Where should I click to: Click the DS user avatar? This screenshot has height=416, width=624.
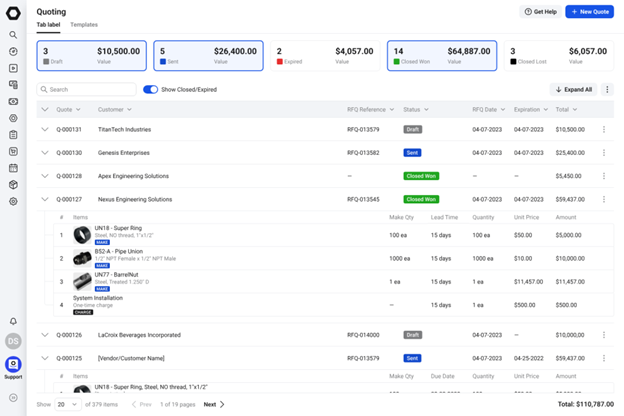13,342
